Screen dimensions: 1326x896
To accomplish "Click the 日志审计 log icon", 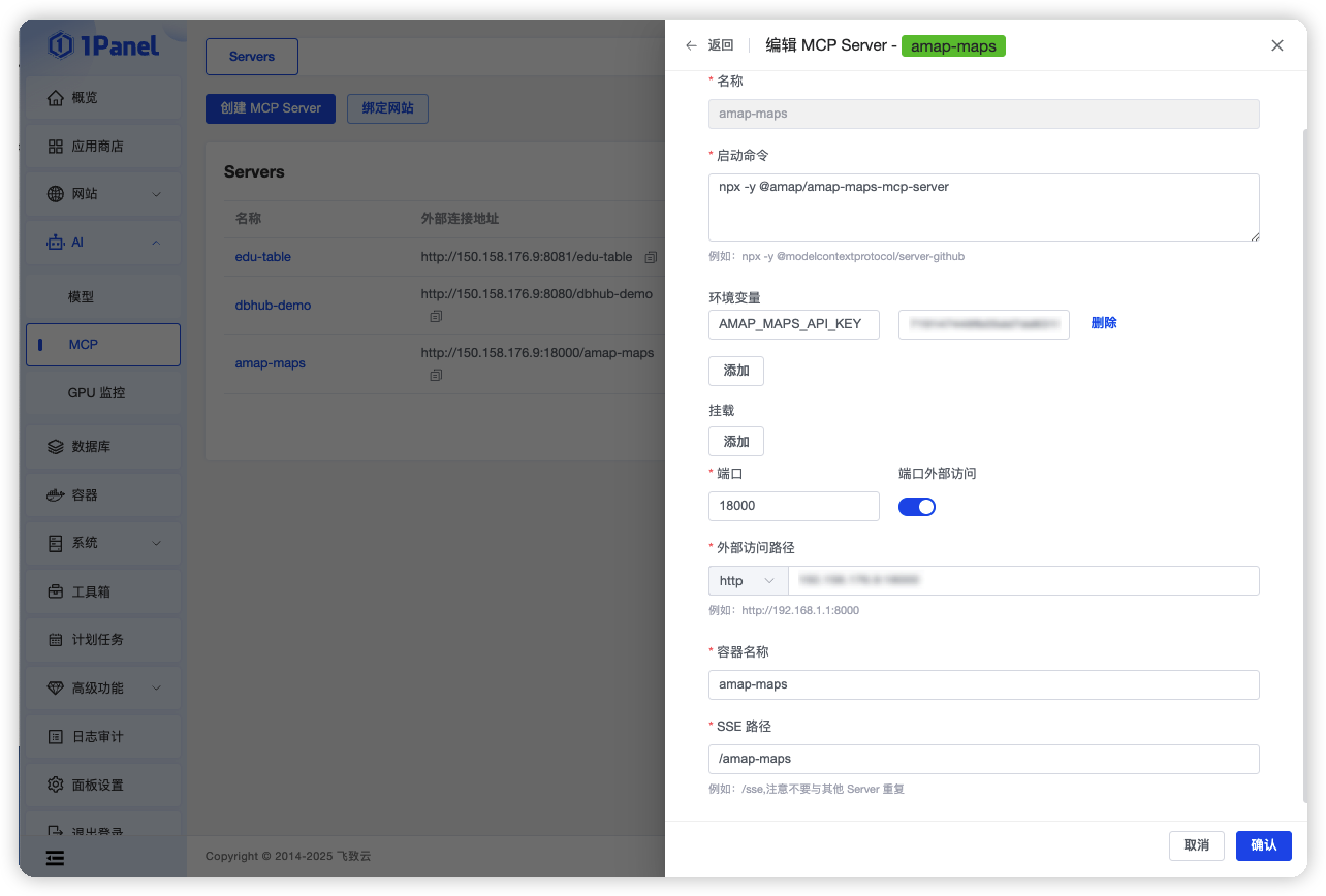I will pos(55,737).
